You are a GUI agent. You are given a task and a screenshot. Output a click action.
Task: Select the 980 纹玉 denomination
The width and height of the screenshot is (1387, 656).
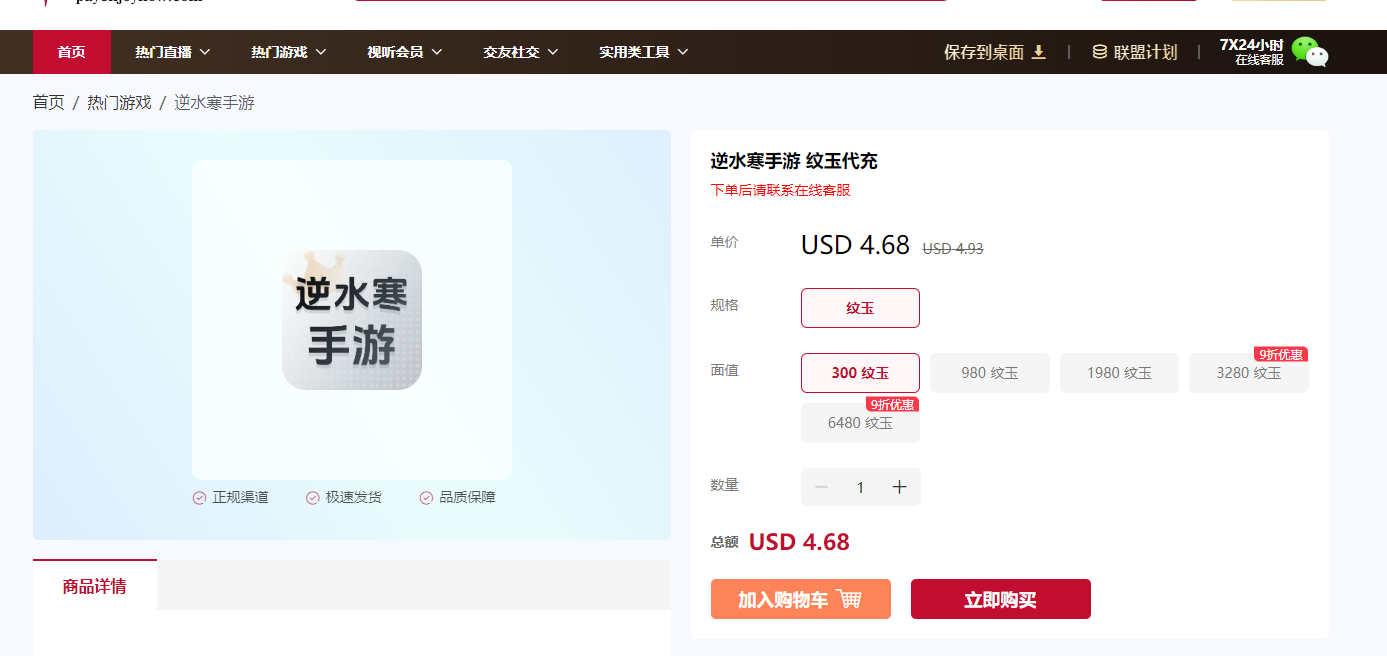989,373
